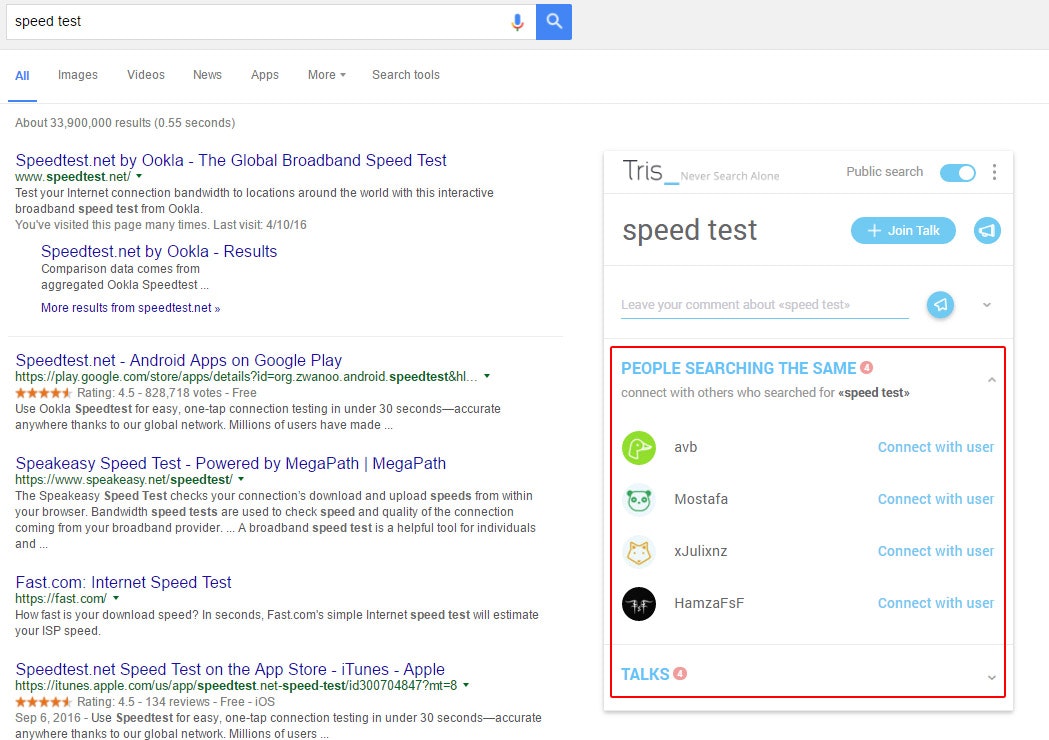Send the comment with the round megaphone button
Image resolution: width=1049 pixels, height=740 pixels.
(940, 305)
